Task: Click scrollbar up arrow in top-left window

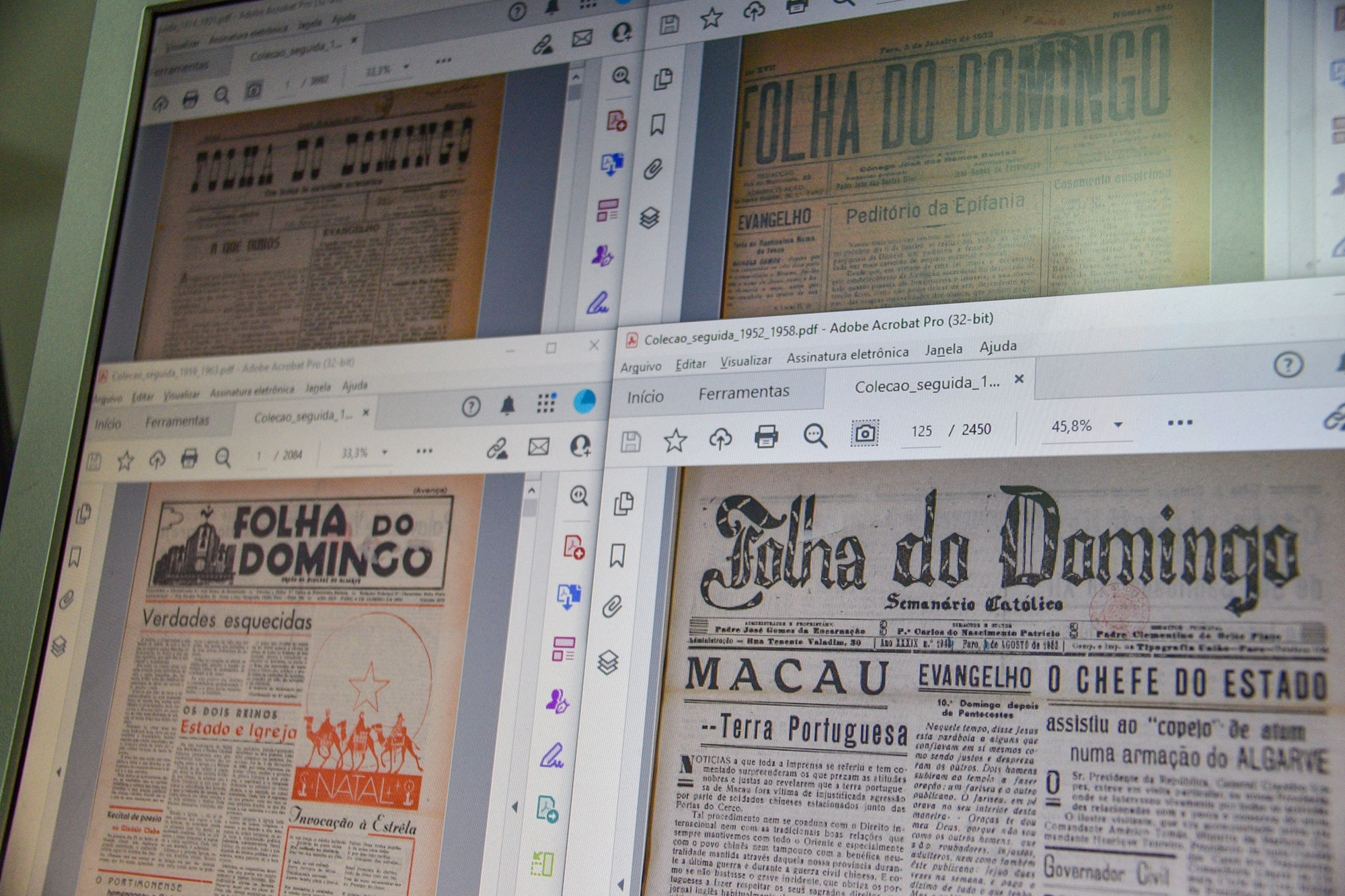Action: click(x=576, y=79)
